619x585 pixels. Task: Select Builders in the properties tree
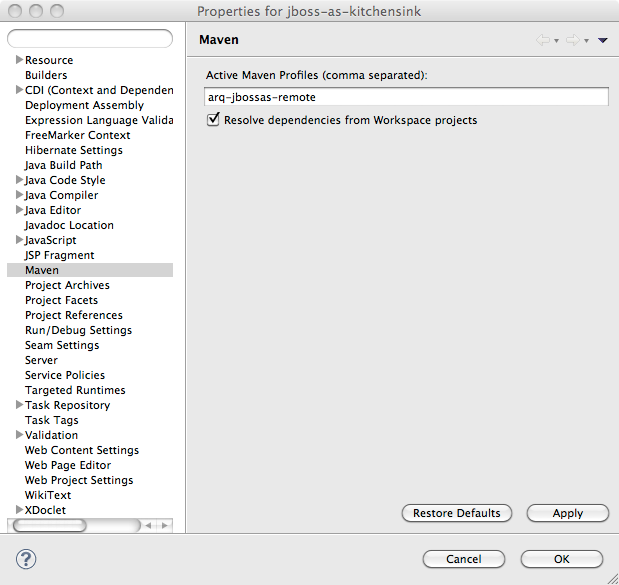46,75
